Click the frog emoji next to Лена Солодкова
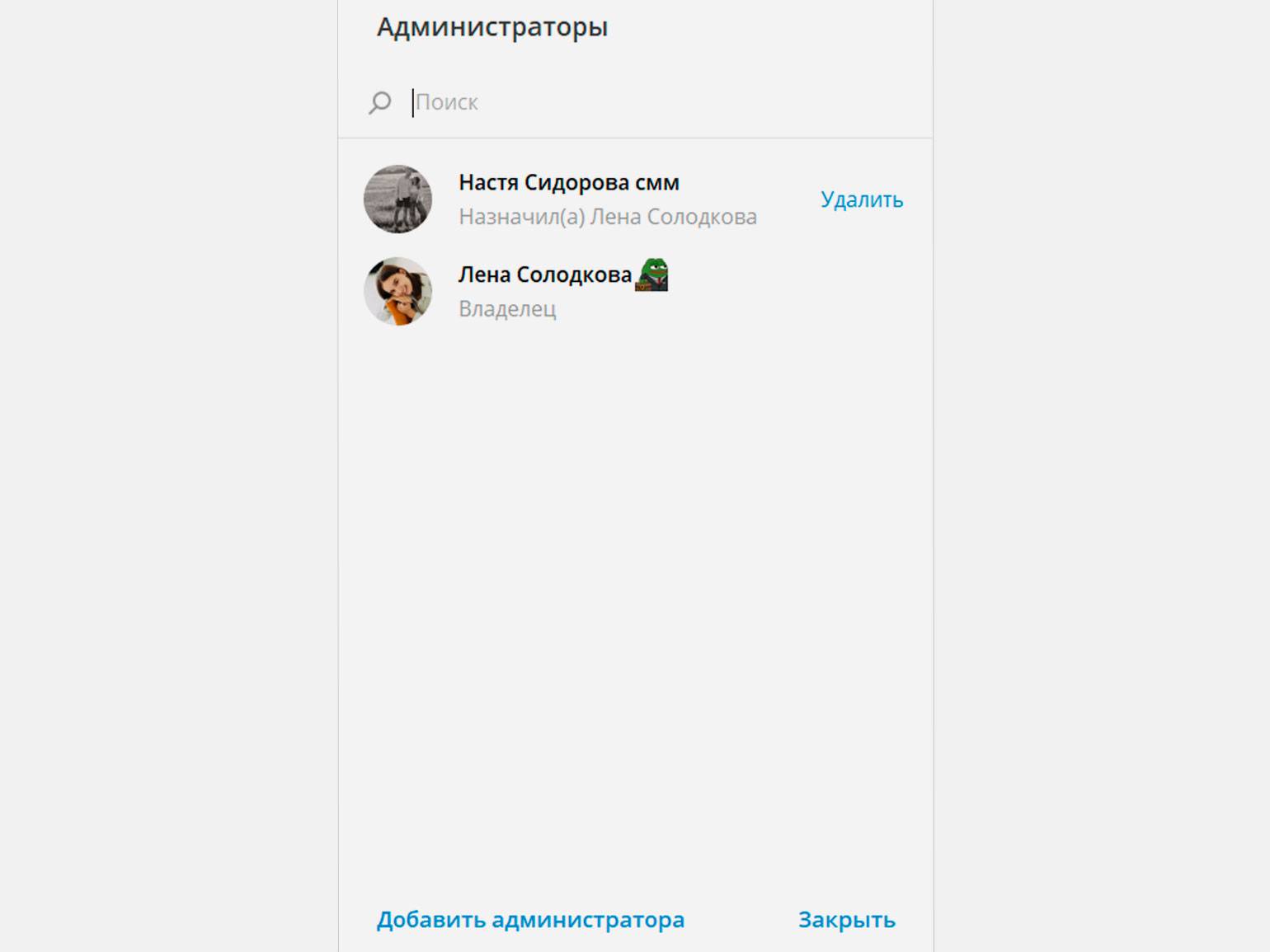Viewport: 1270px width, 952px height. point(651,274)
